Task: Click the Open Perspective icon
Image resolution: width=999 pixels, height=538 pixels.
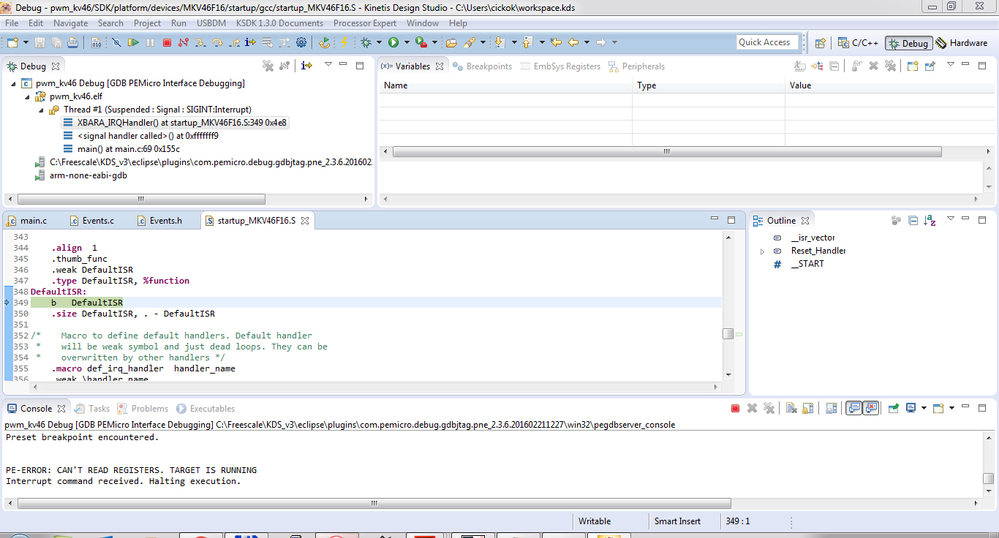Action: [820, 43]
